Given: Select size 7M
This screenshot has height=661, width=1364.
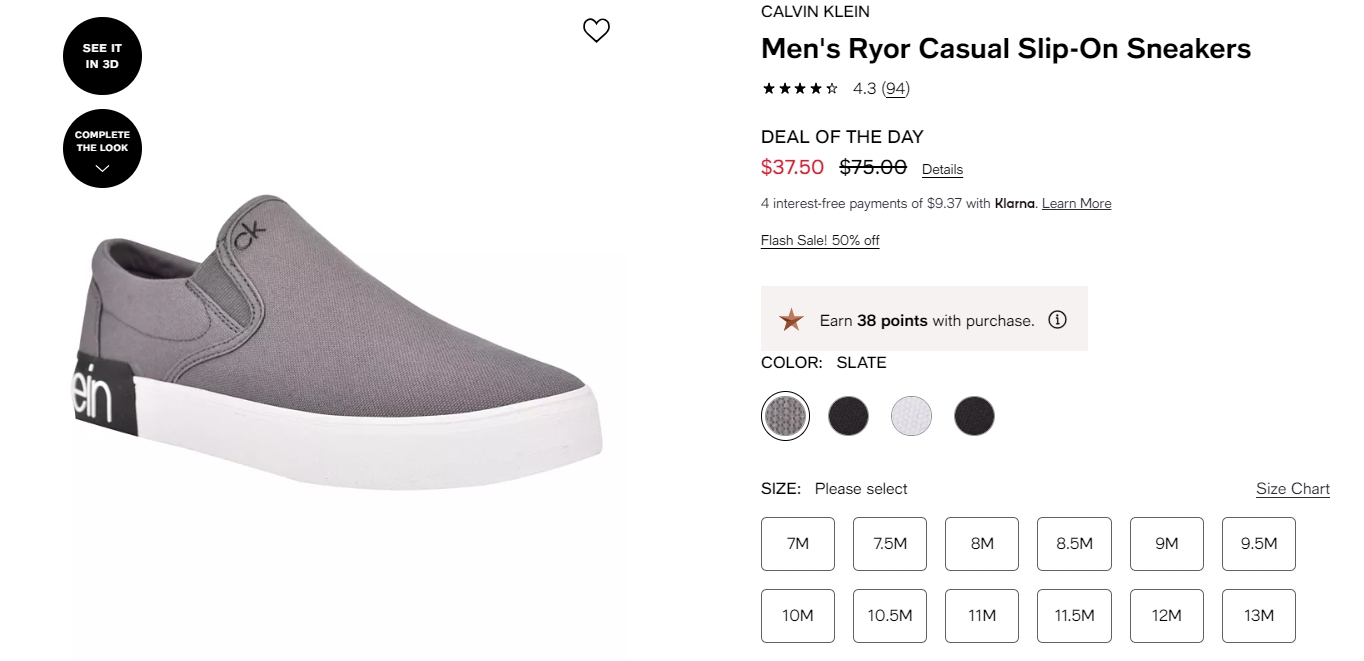Looking at the screenshot, I should coord(798,544).
